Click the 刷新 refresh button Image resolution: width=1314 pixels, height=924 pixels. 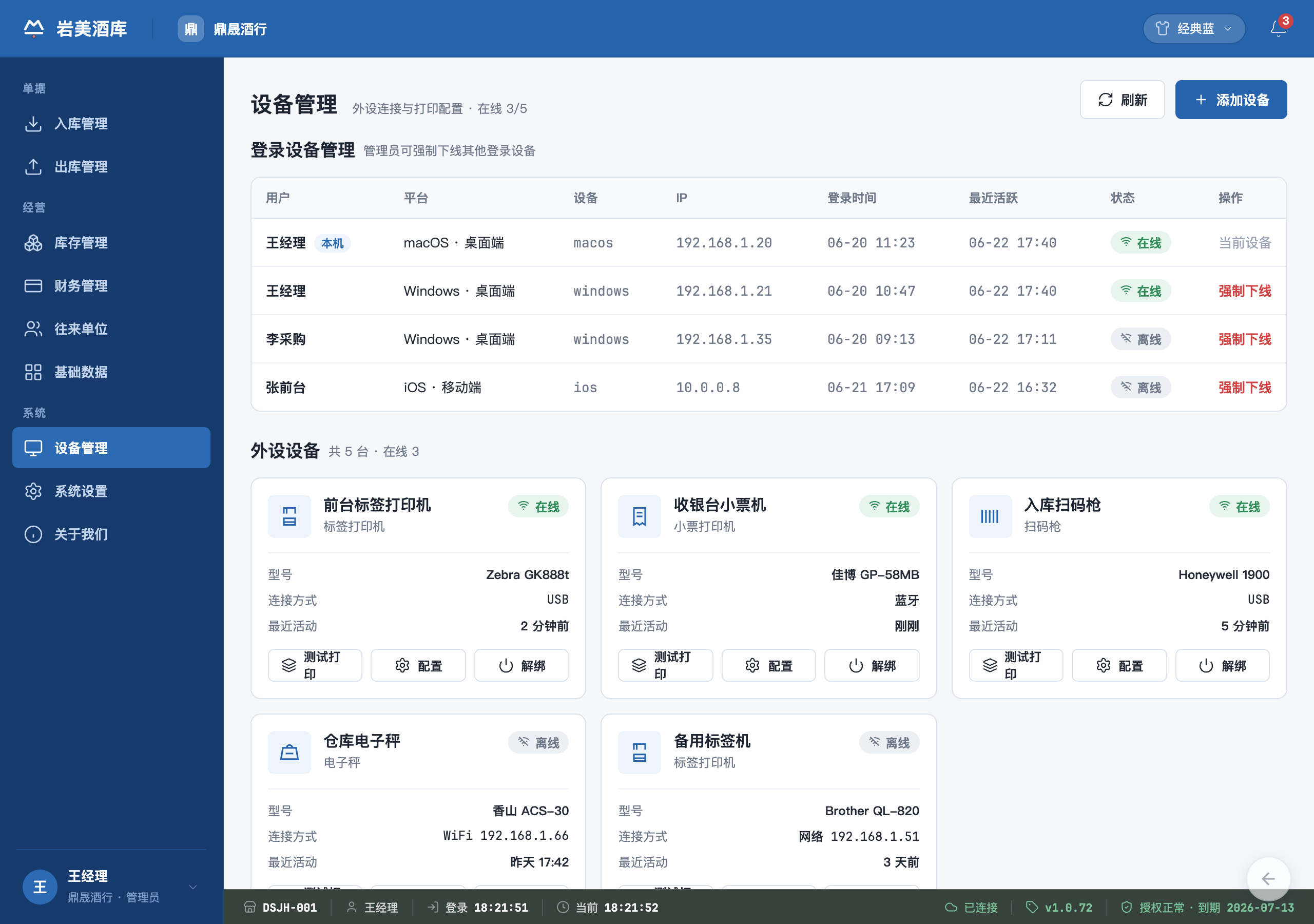pos(1122,100)
